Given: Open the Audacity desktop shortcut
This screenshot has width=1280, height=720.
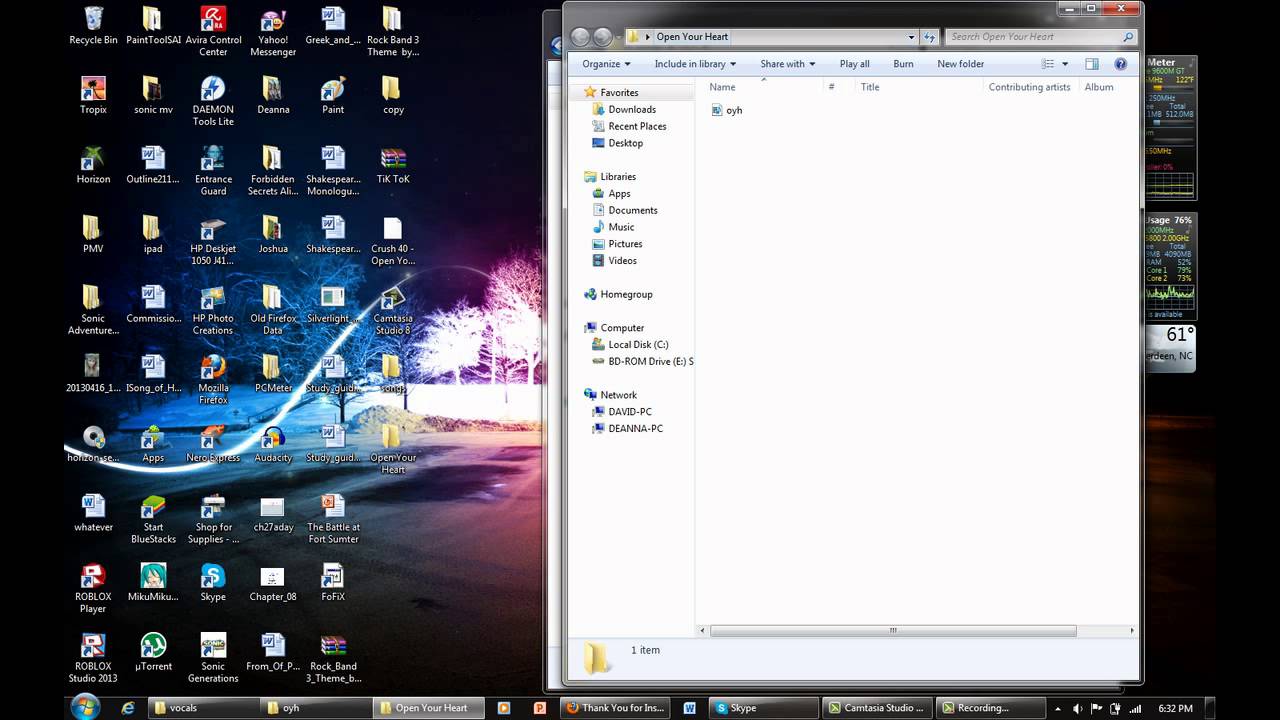Looking at the screenshot, I should point(273,444).
